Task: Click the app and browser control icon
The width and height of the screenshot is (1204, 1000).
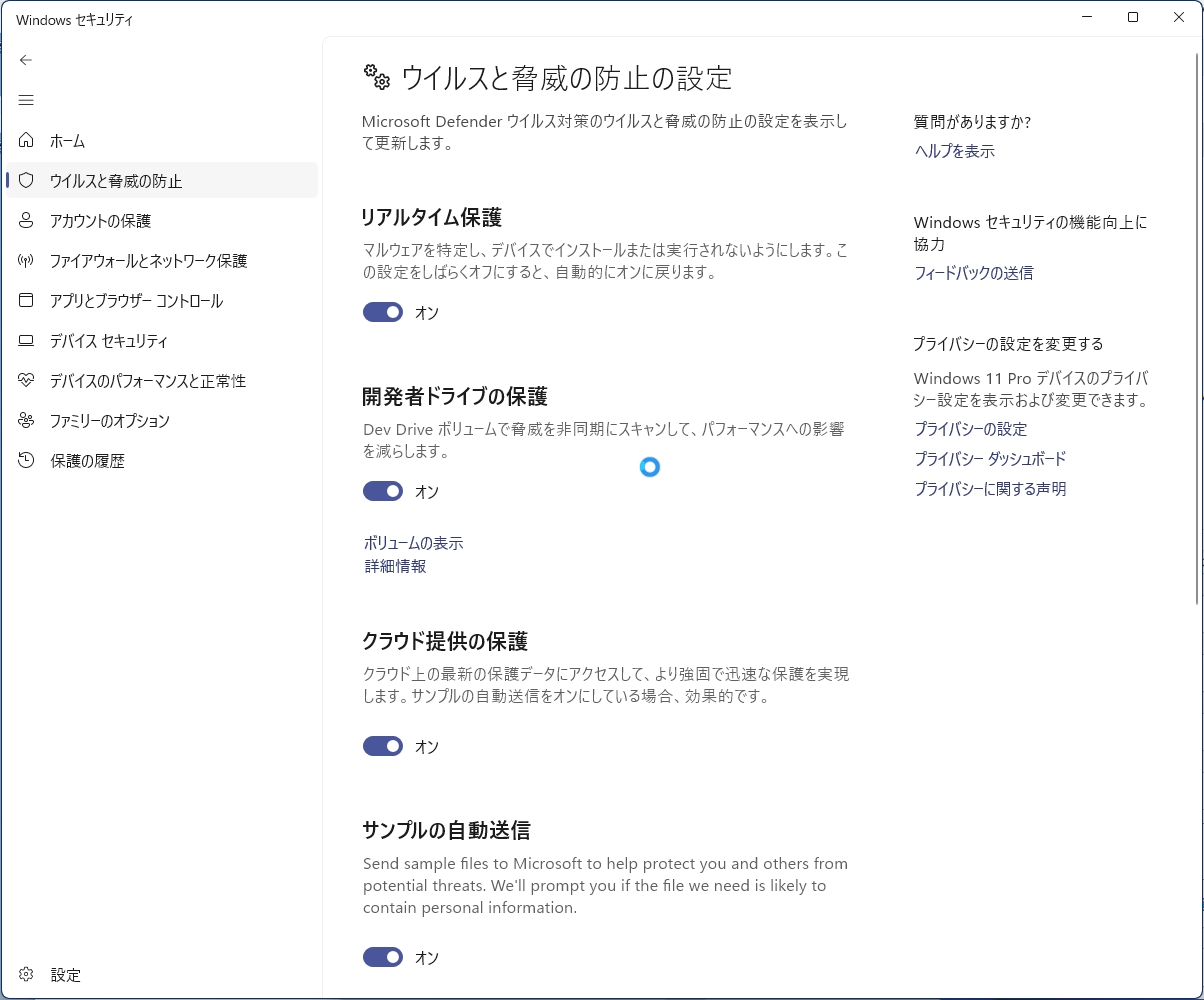Action: coord(26,300)
